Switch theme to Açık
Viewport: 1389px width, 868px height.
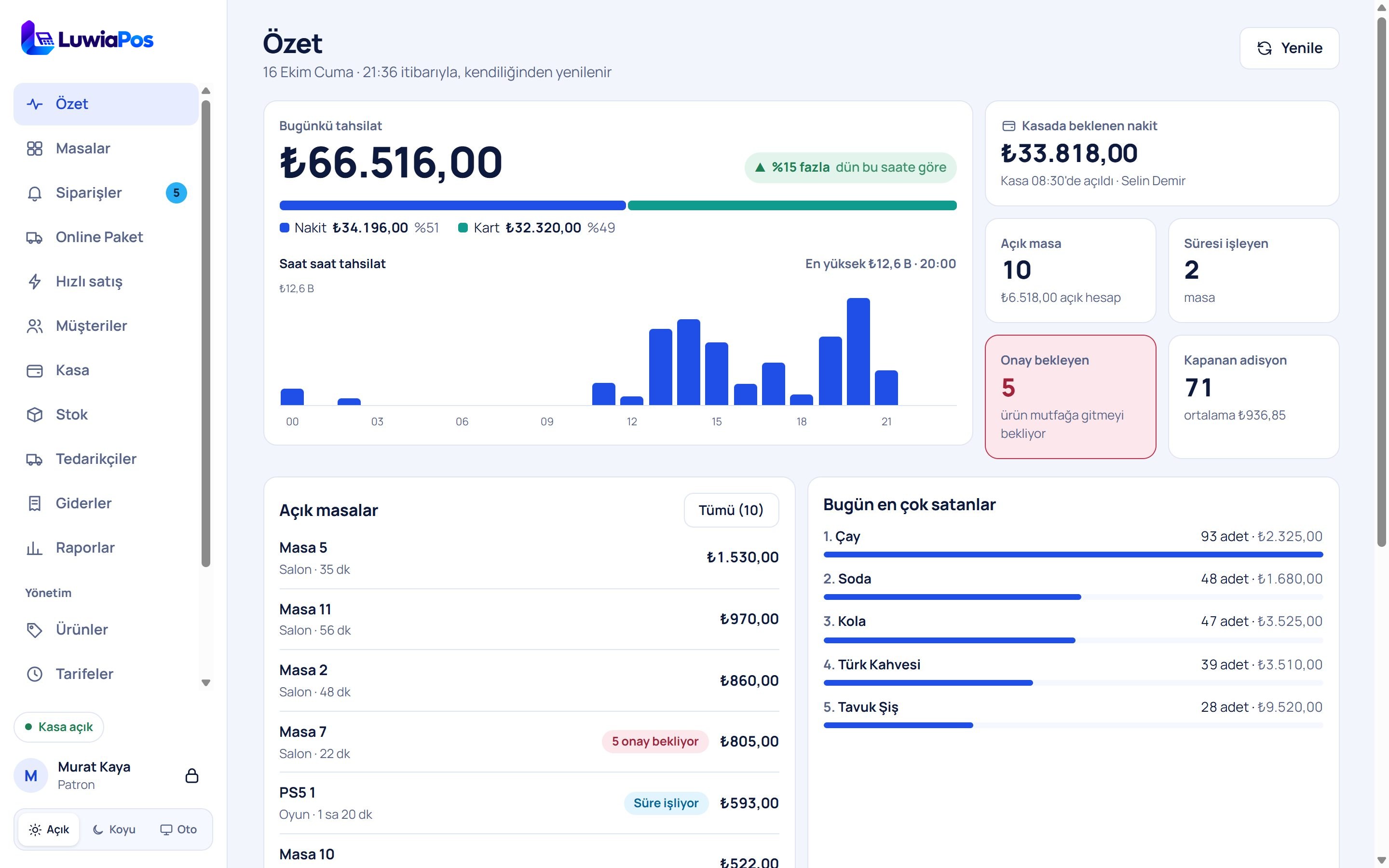point(49,829)
